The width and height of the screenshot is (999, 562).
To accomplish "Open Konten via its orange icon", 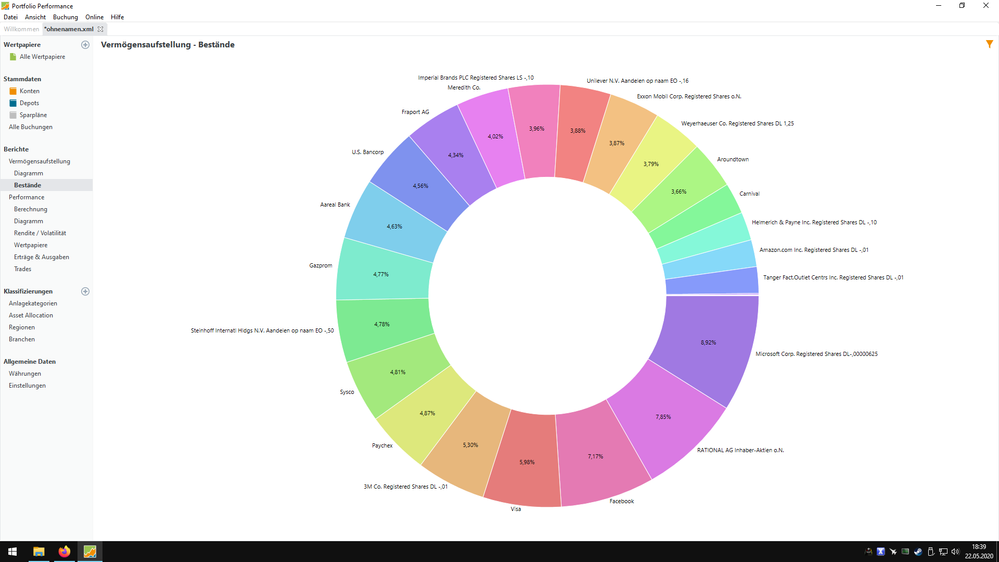I will click(x=13, y=91).
